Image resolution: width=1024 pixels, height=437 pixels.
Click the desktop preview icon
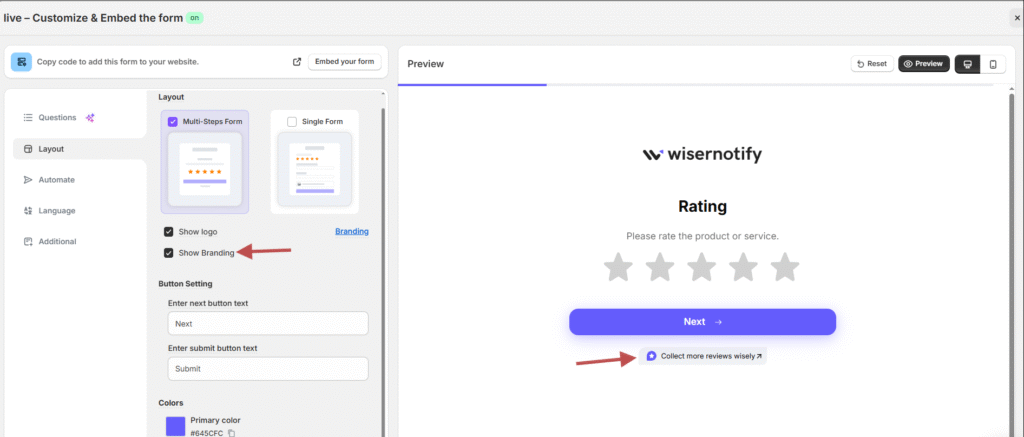pos(967,64)
